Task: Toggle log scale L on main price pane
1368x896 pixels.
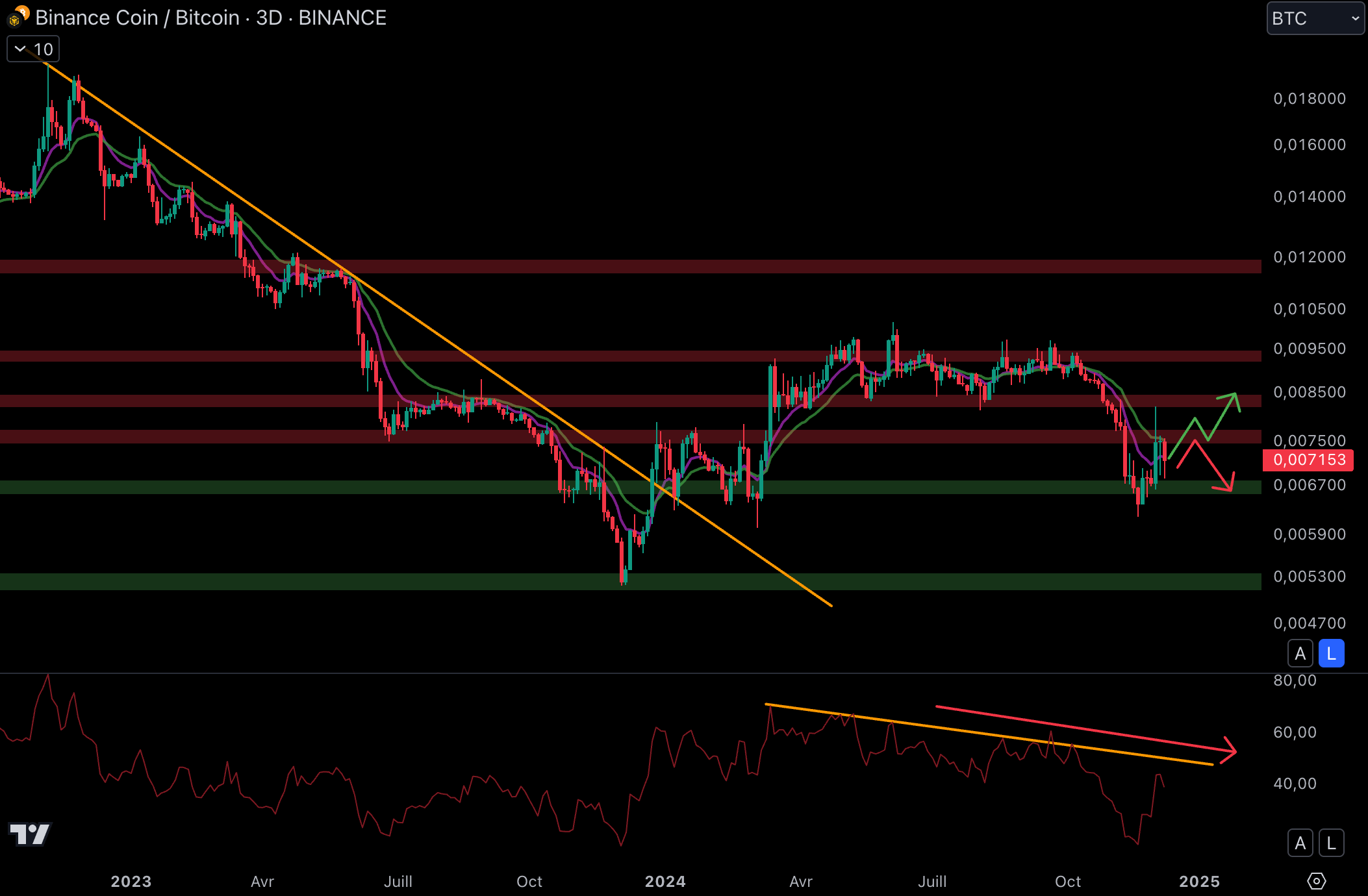Action: click(1331, 654)
